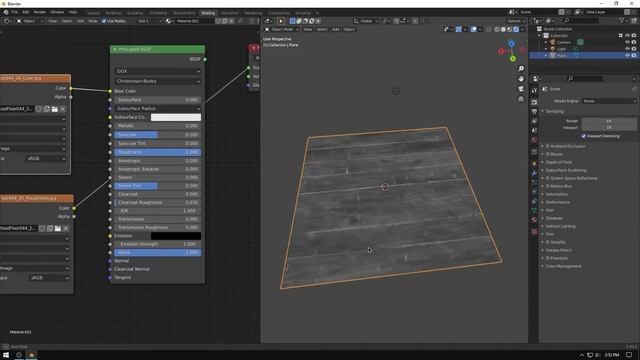
Task: Hide the Light in the outliner
Action: pos(627,49)
